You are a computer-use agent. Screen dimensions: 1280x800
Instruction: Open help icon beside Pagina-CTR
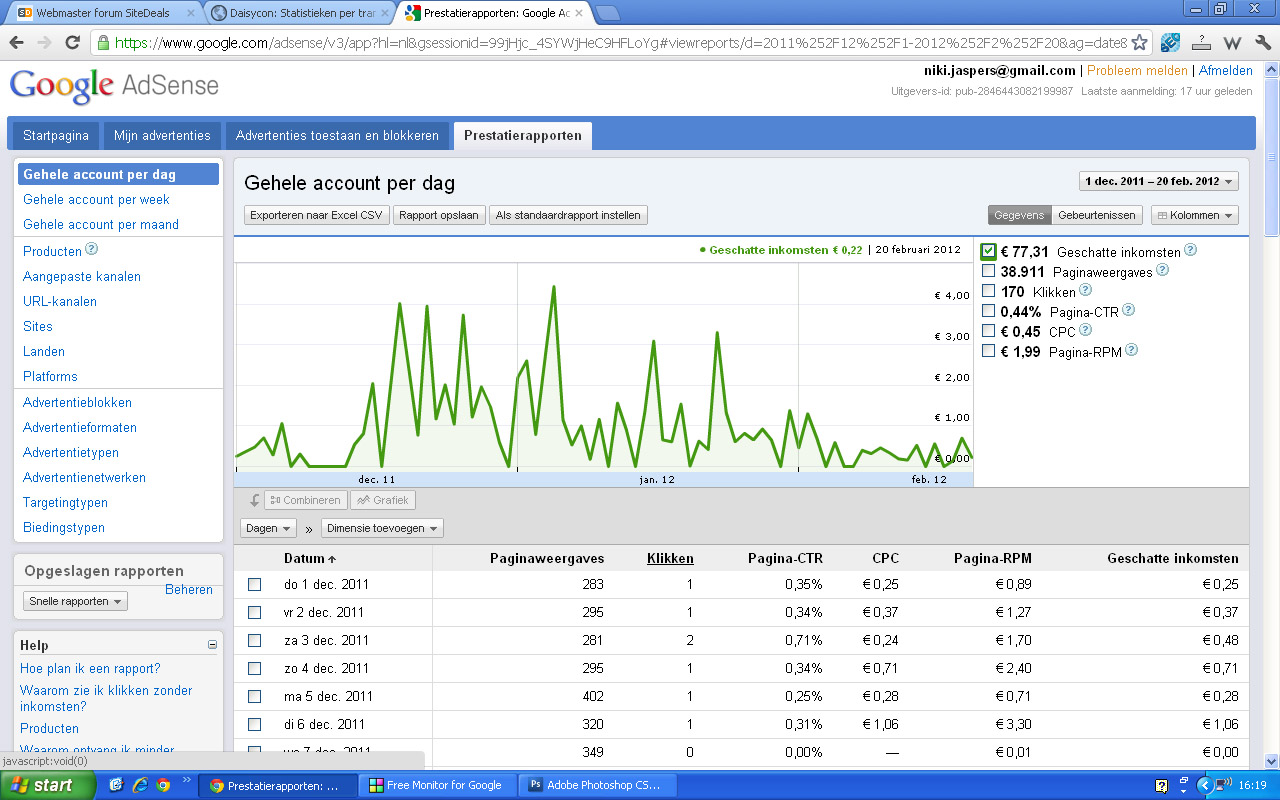pos(1129,311)
